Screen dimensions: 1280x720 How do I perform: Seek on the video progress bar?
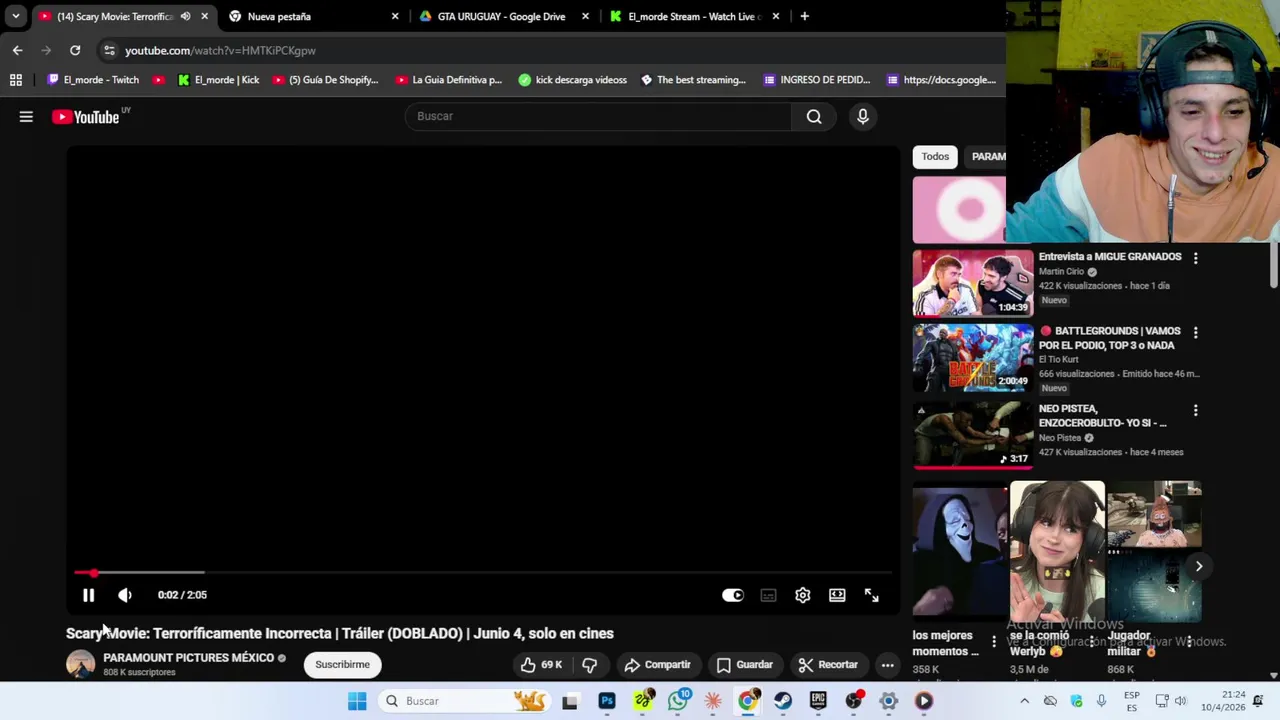pyautogui.click(x=483, y=573)
